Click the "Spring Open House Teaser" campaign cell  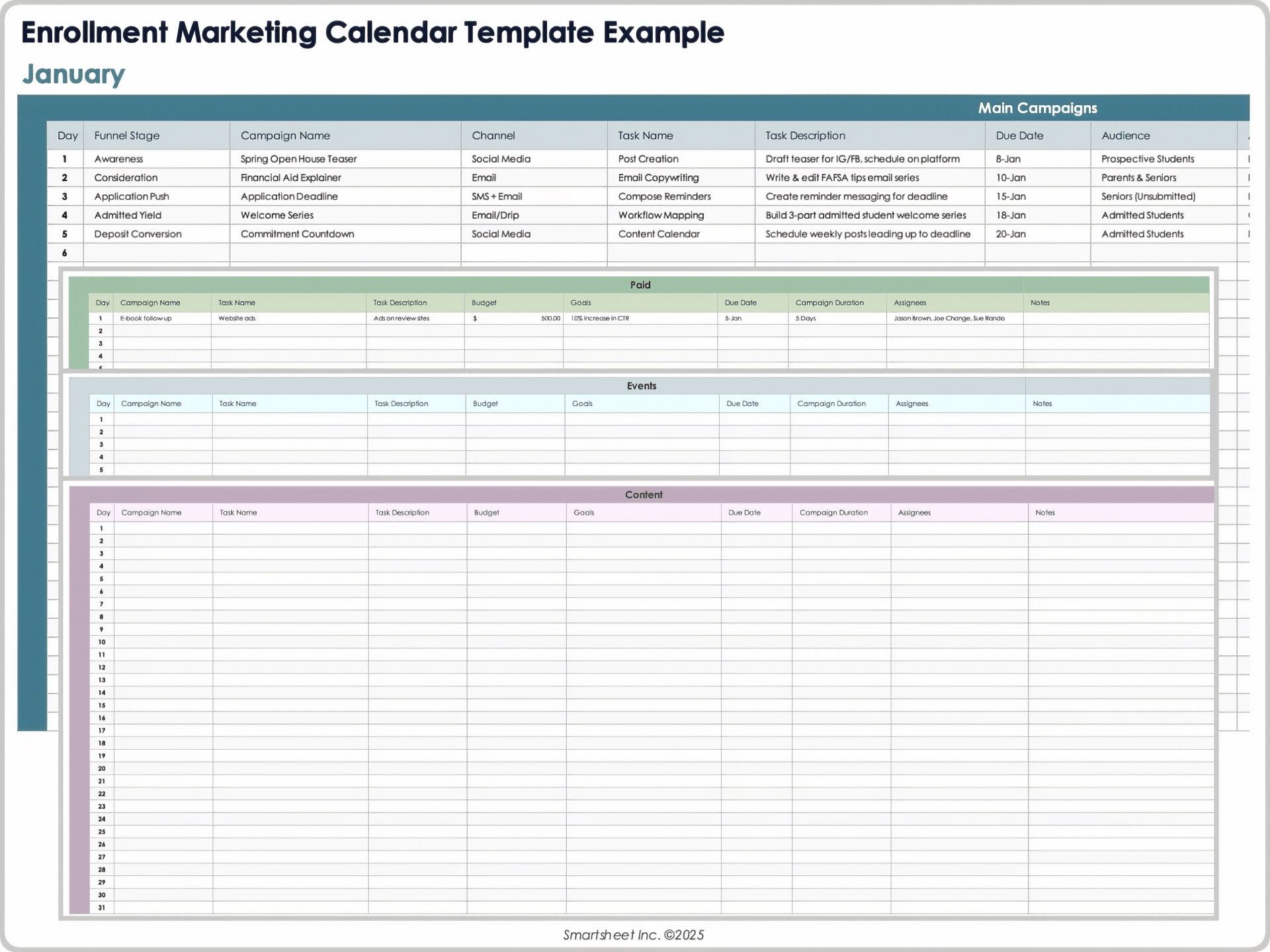coord(298,159)
